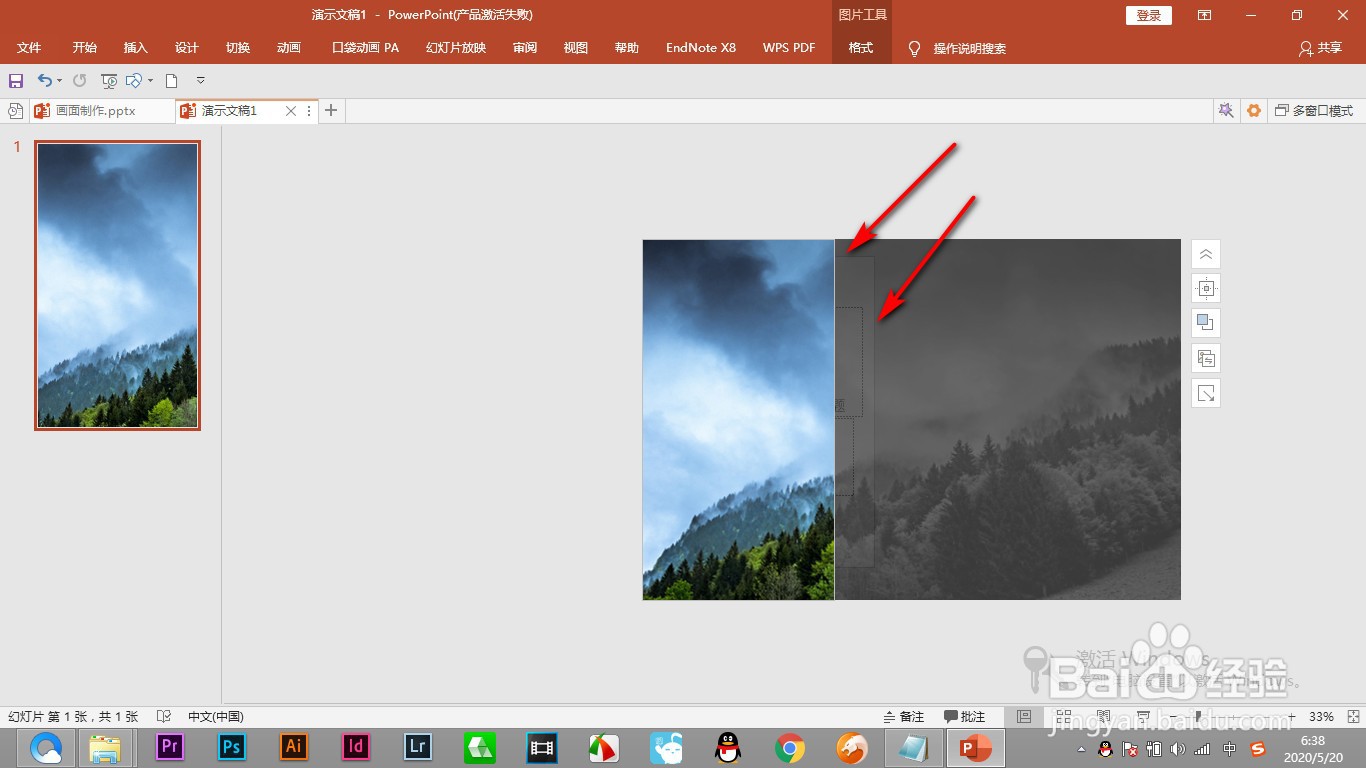
Task: Click the crop/resize floating icon
Action: click(1206, 393)
